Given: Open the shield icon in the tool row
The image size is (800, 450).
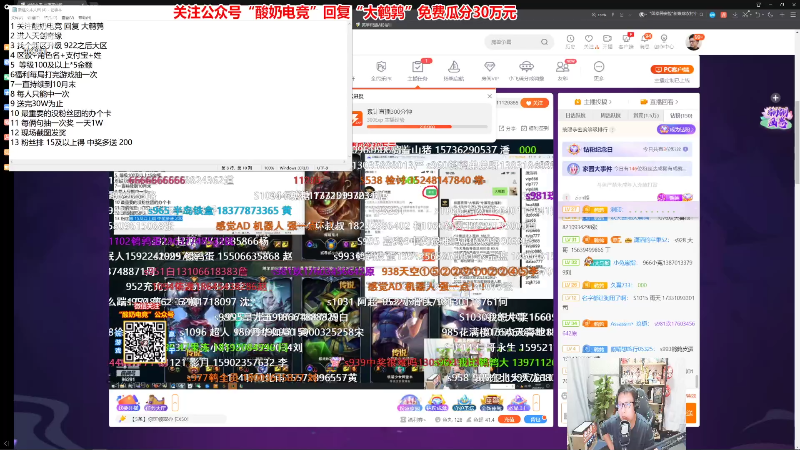Looking at the screenshot, I should coord(381,67).
